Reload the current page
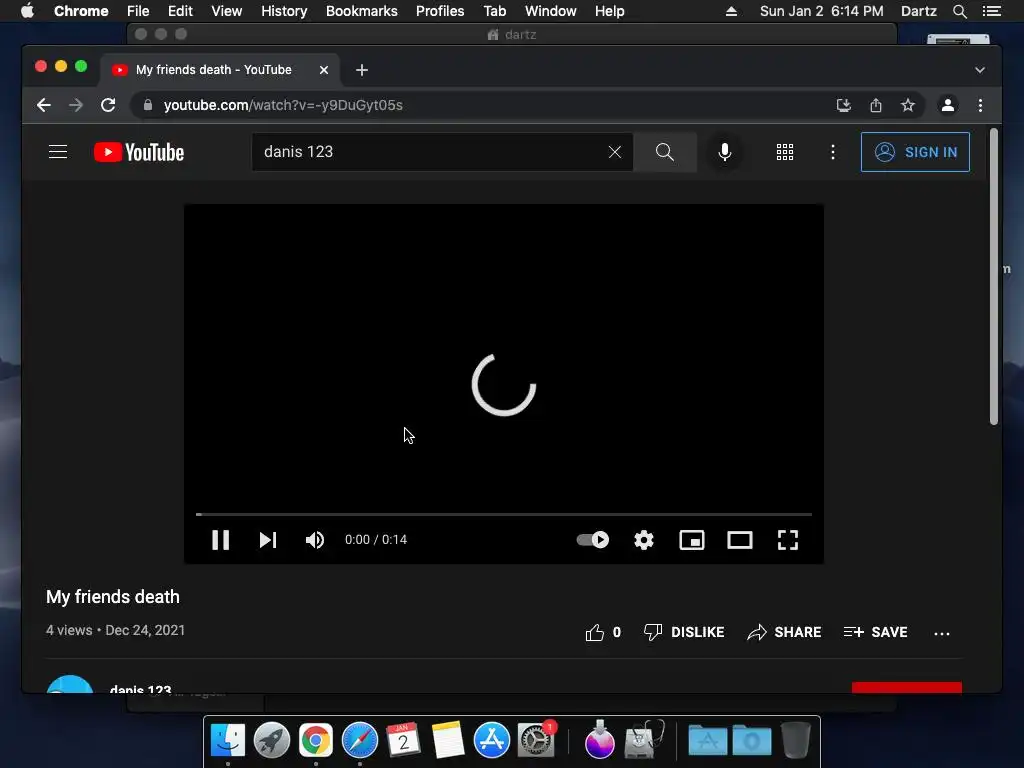 pyautogui.click(x=108, y=105)
